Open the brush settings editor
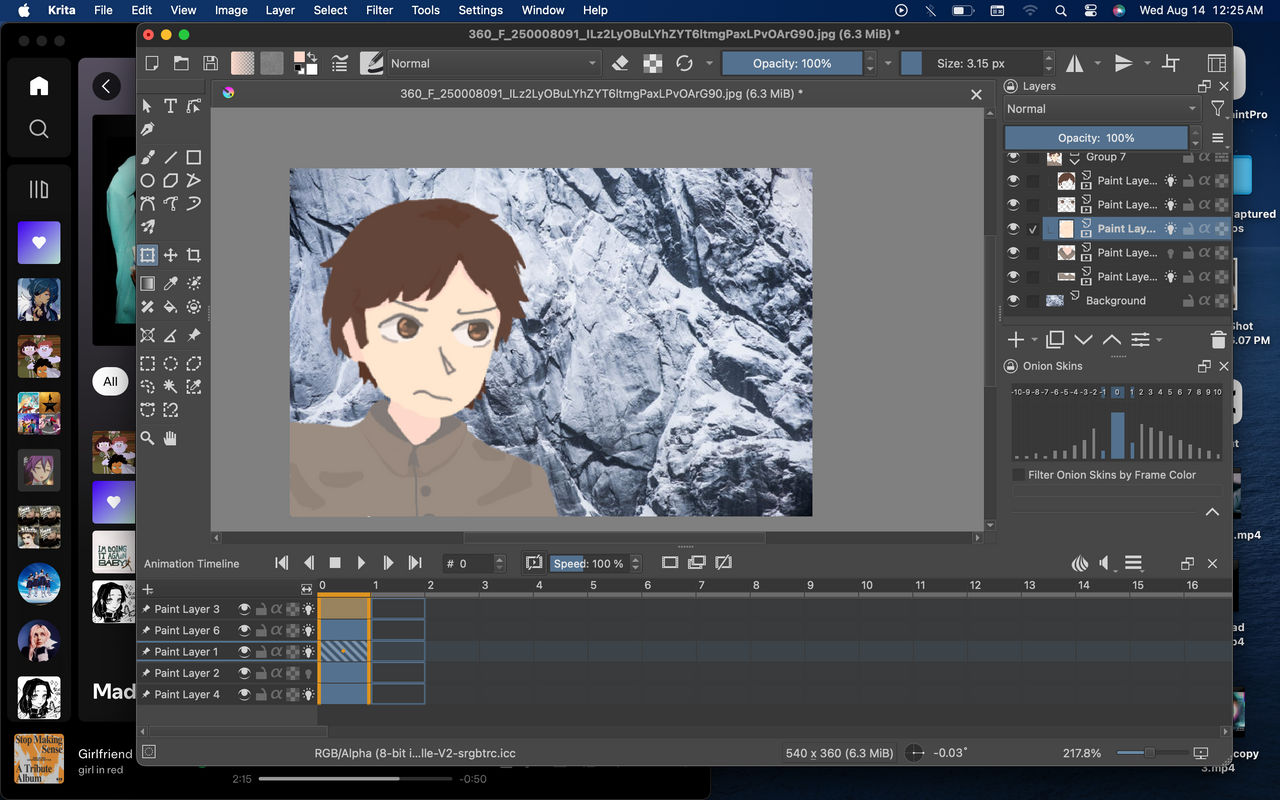Viewport: 1280px width, 800px height. click(340, 63)
